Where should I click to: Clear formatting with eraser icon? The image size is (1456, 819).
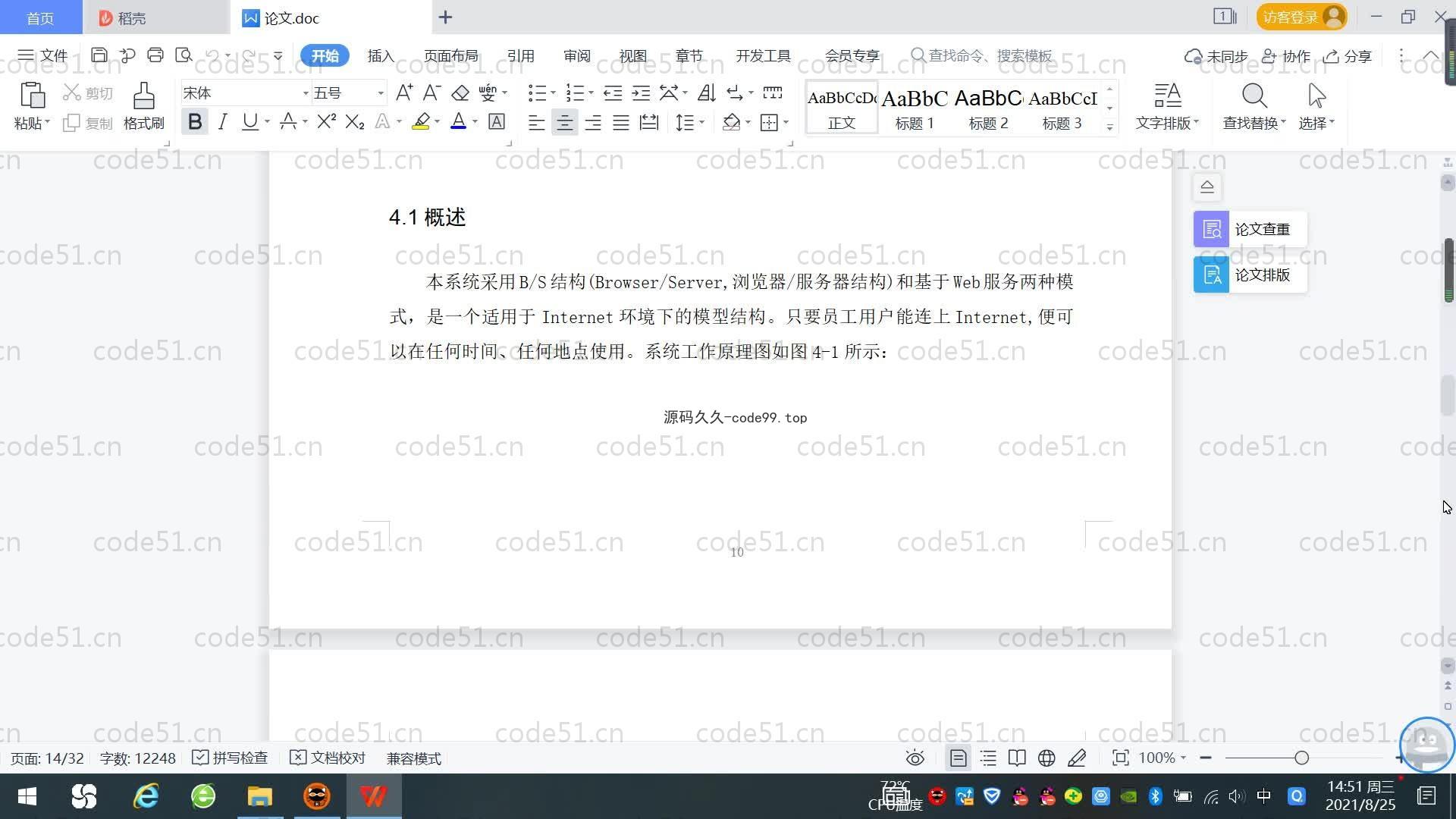(460, 93)
